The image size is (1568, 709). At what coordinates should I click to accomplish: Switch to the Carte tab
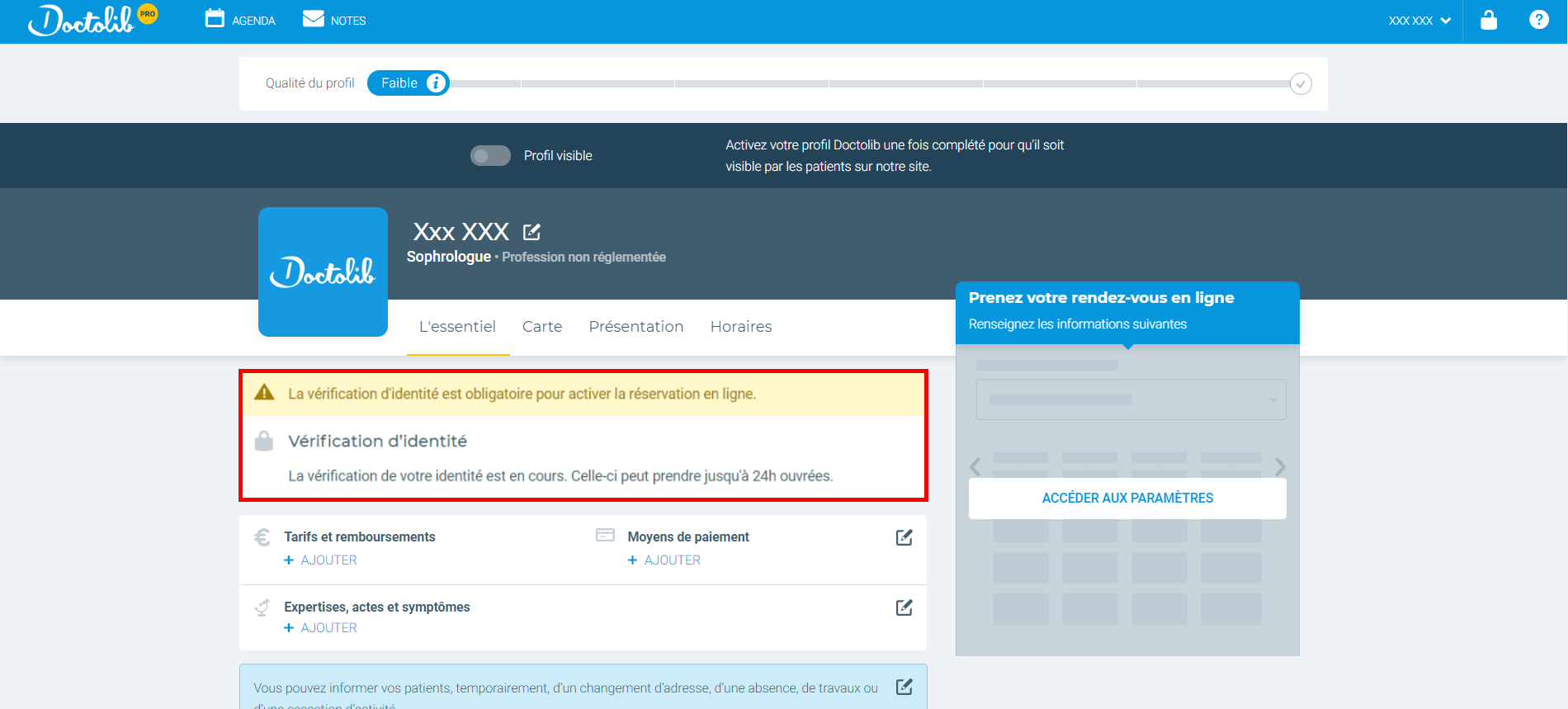(542, 327)
